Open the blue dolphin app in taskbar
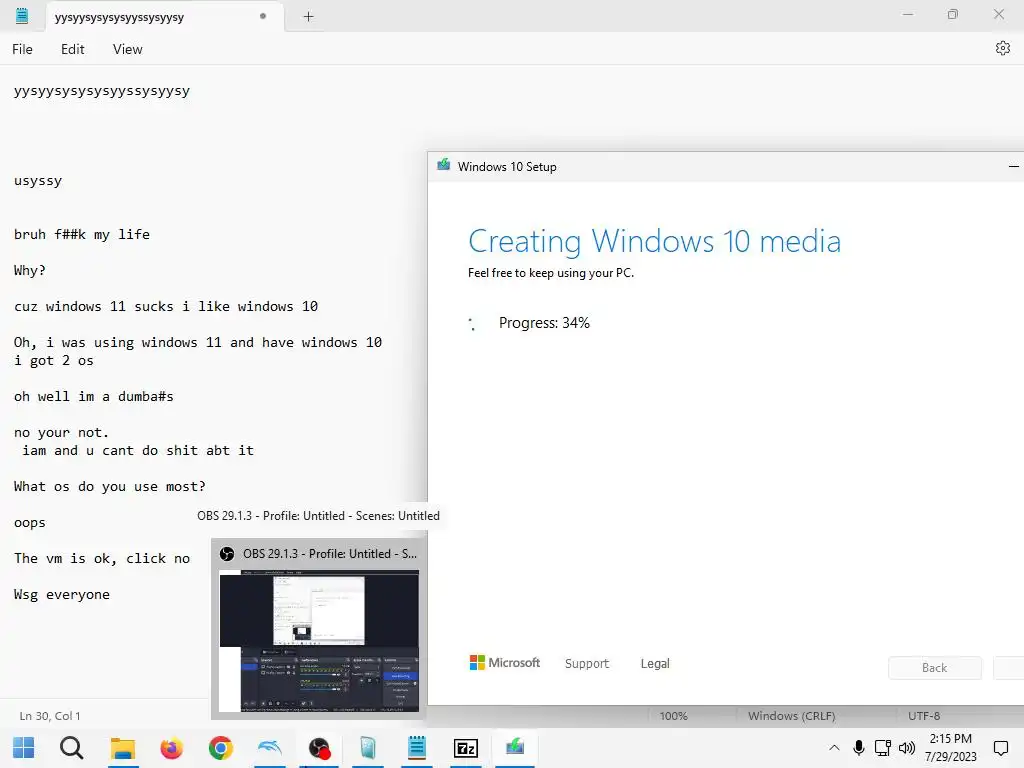 point(270,748)
